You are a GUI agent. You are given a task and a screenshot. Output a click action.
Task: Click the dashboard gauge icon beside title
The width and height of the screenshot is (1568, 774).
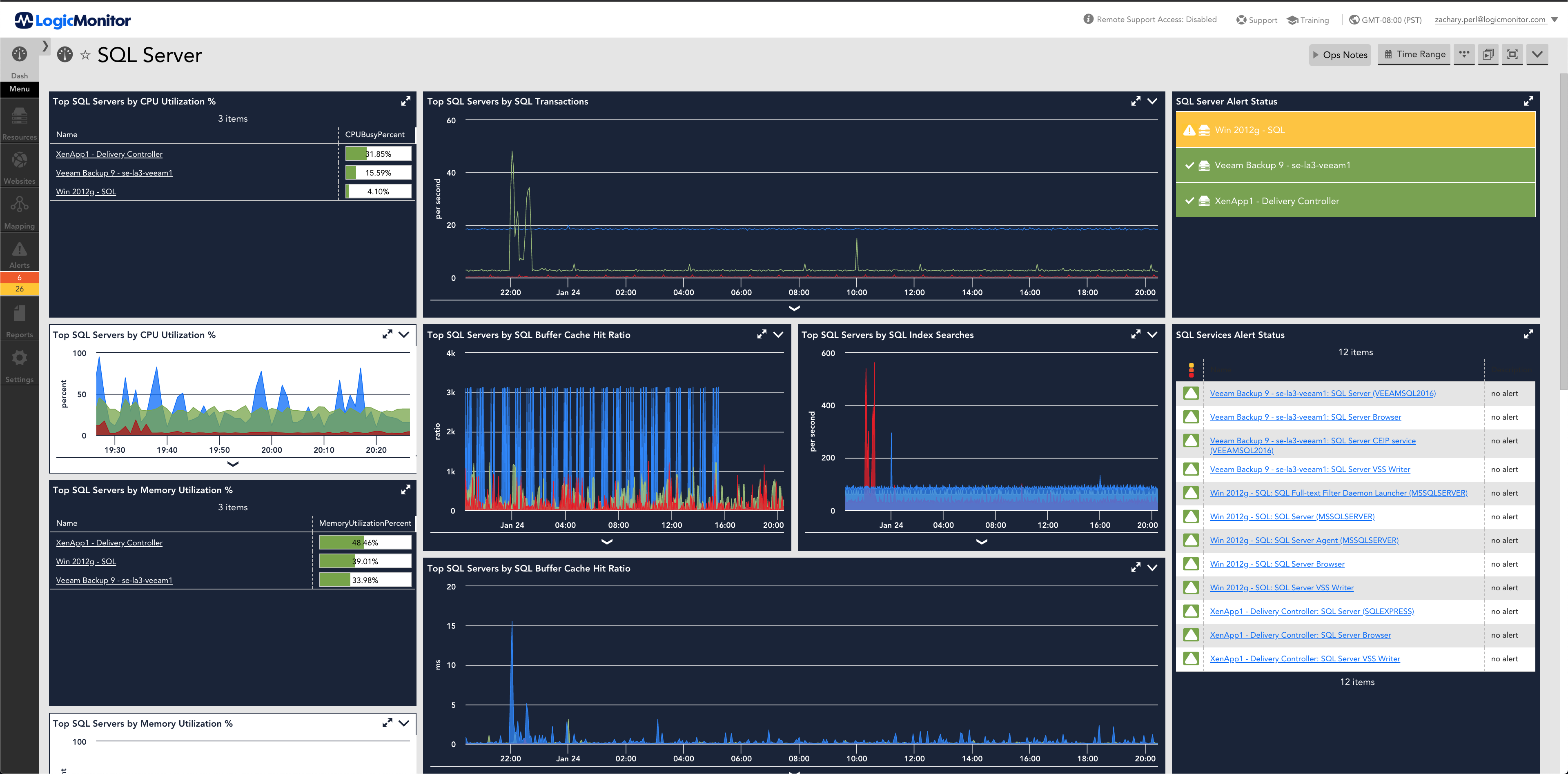coord(65,55)
